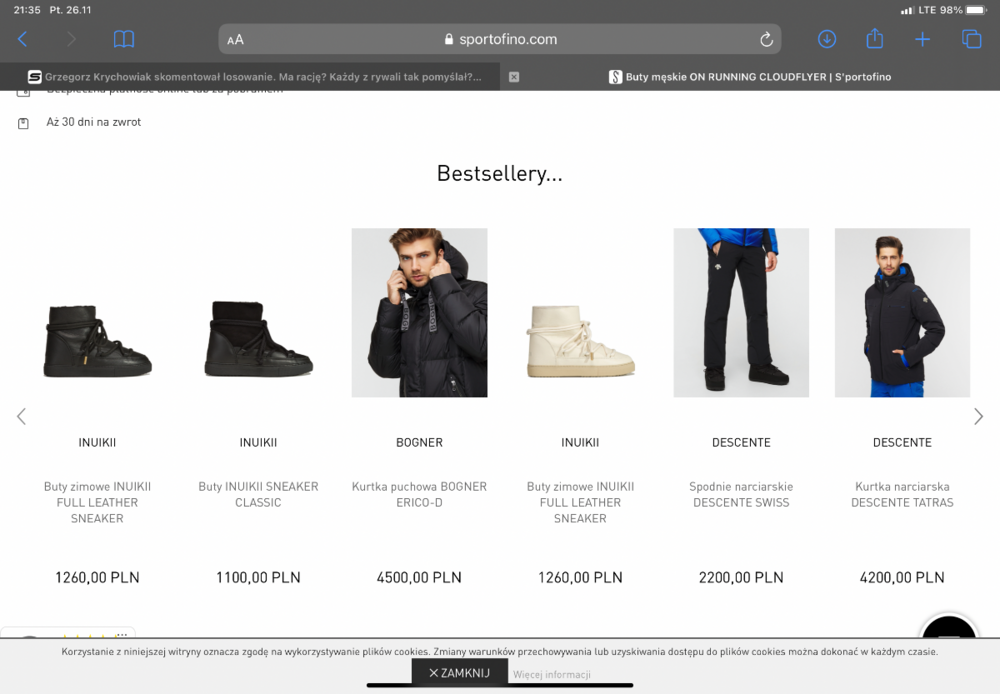The image size is (1000, 694).
Task: Switch to the Grzegorz Krychowiak tab
Action: 255,77
